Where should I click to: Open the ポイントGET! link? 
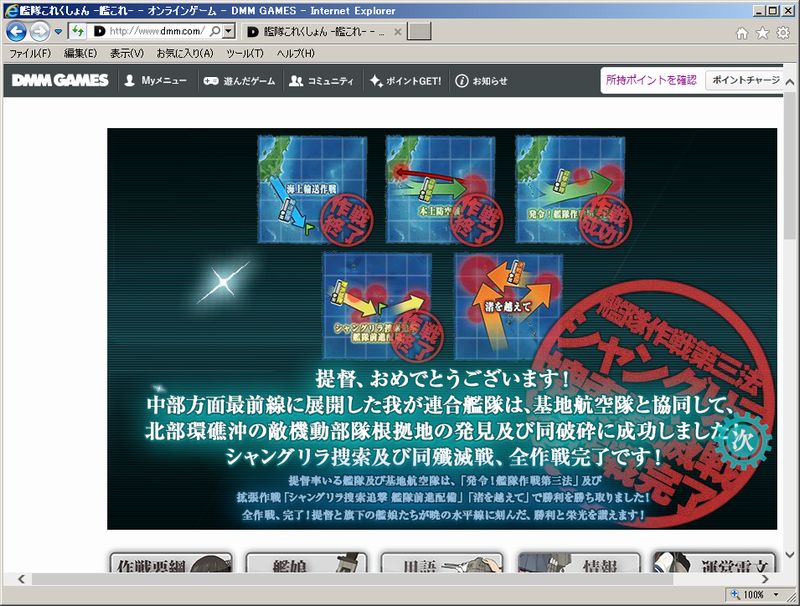click(x=405, y=81)
